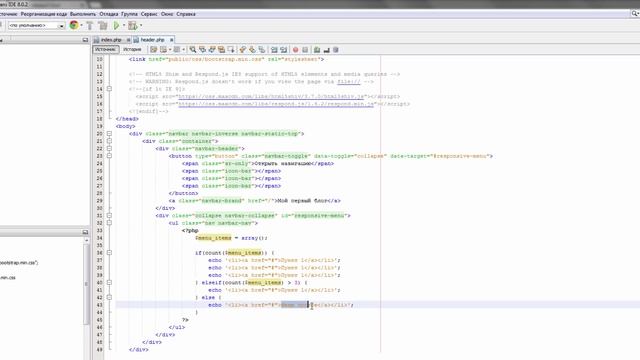Screen dimensions: 640x360
Task: Minimize the upper left panel
Action: [x=85, y=40]
